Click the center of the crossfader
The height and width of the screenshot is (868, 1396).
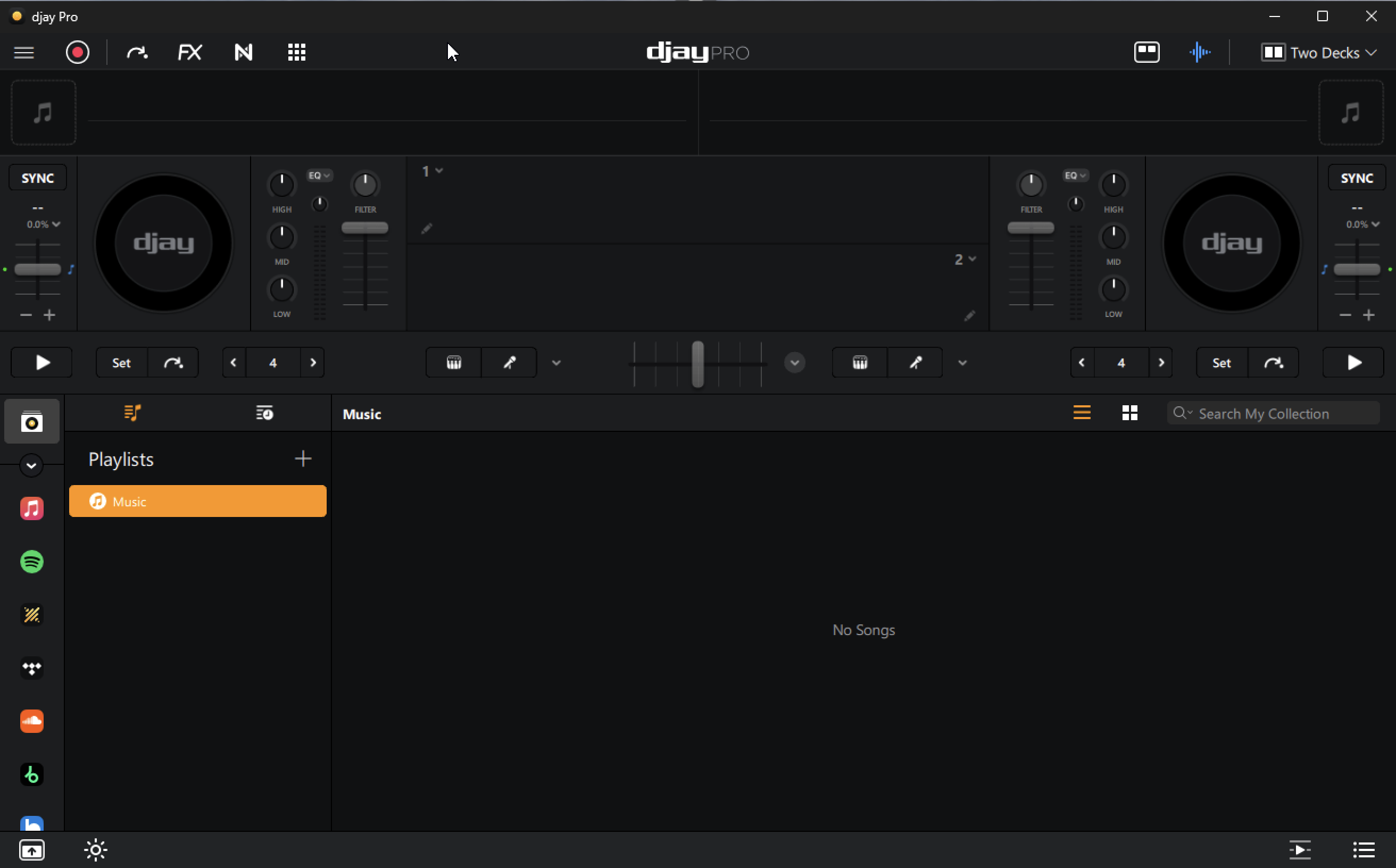pos(697,364)
